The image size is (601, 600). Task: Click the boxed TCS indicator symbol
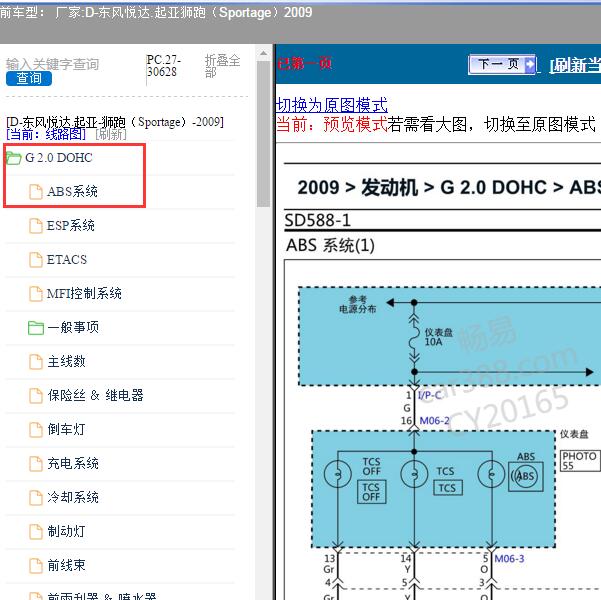click(x=448, y=488)
